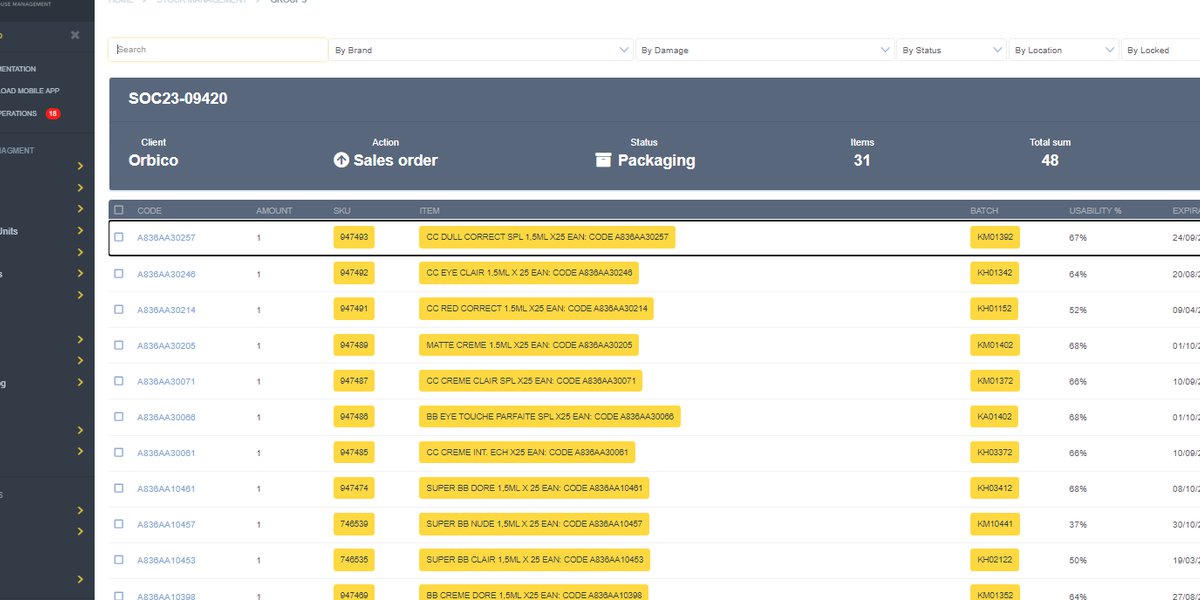Open the Download Mobile App sidebar item
Viewport: 1200px width, 600px height.
(30, 91)
